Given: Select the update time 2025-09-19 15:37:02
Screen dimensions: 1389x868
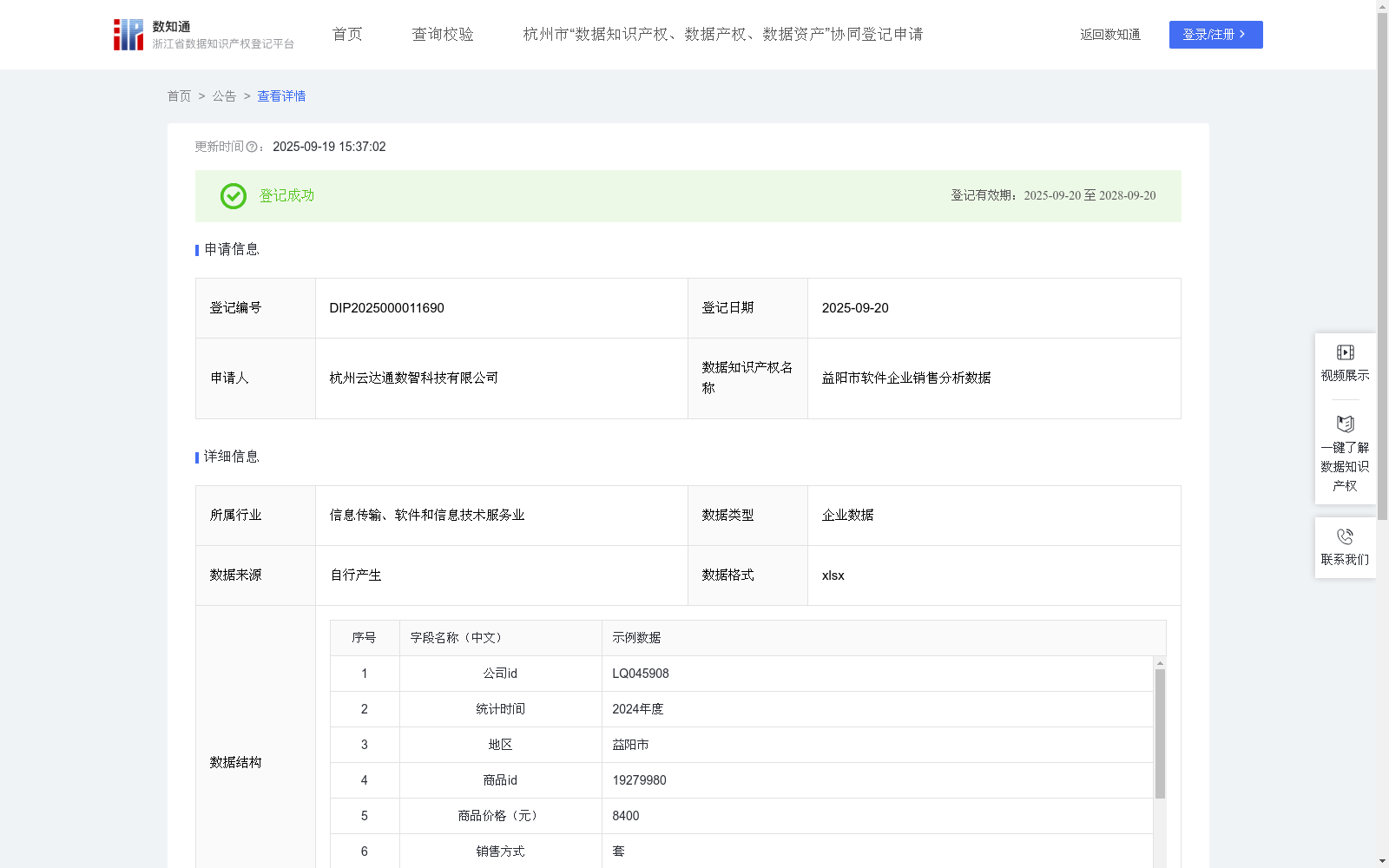Looking at the screenshot, I should tap(329, 148).
